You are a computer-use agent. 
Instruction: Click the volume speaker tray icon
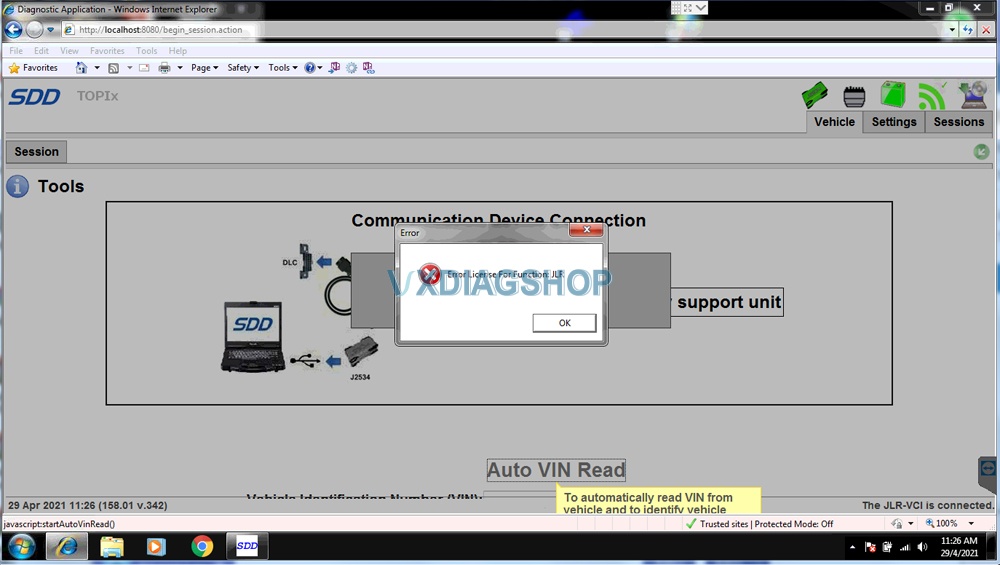pos(922,547)
